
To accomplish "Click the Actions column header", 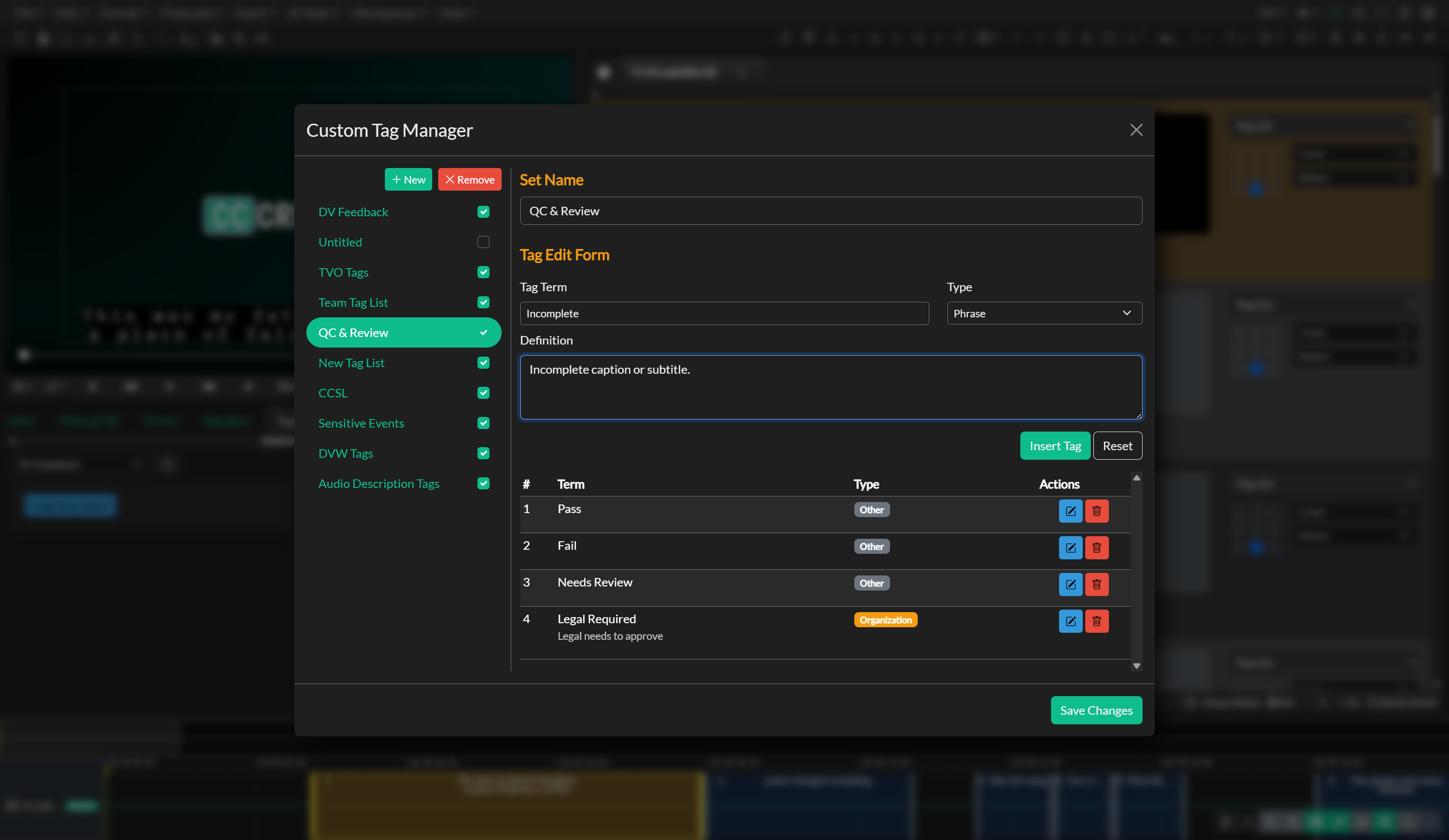I will 1059,484.
